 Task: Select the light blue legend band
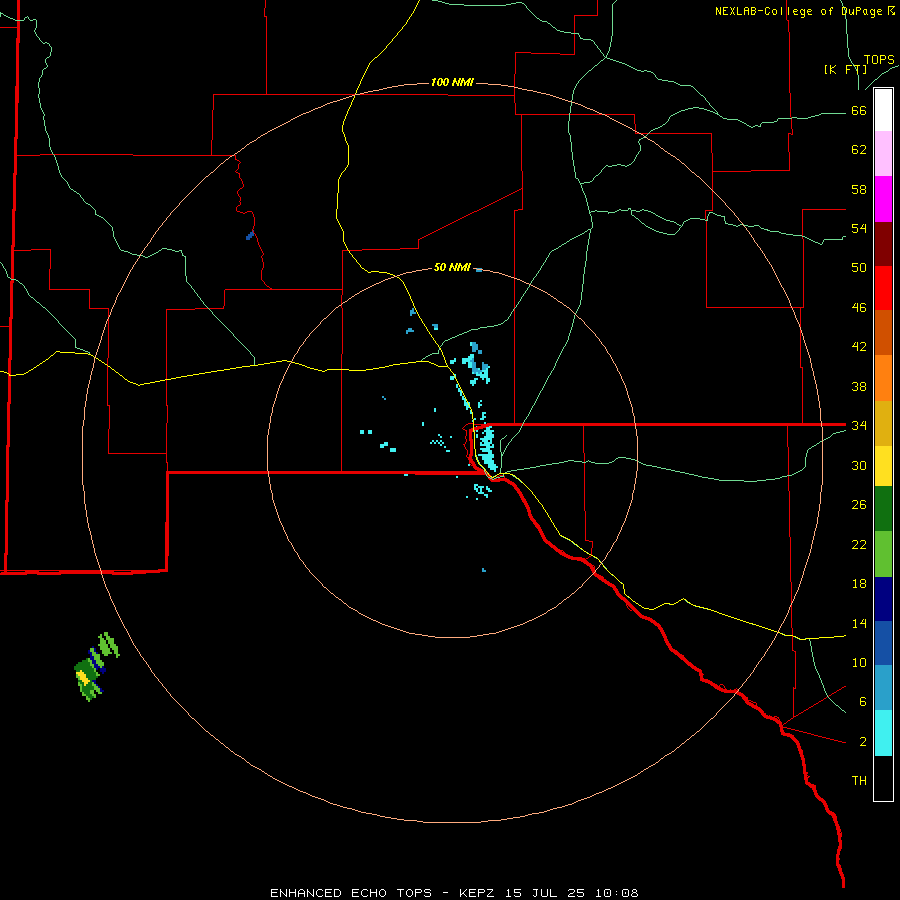[883, 688]
